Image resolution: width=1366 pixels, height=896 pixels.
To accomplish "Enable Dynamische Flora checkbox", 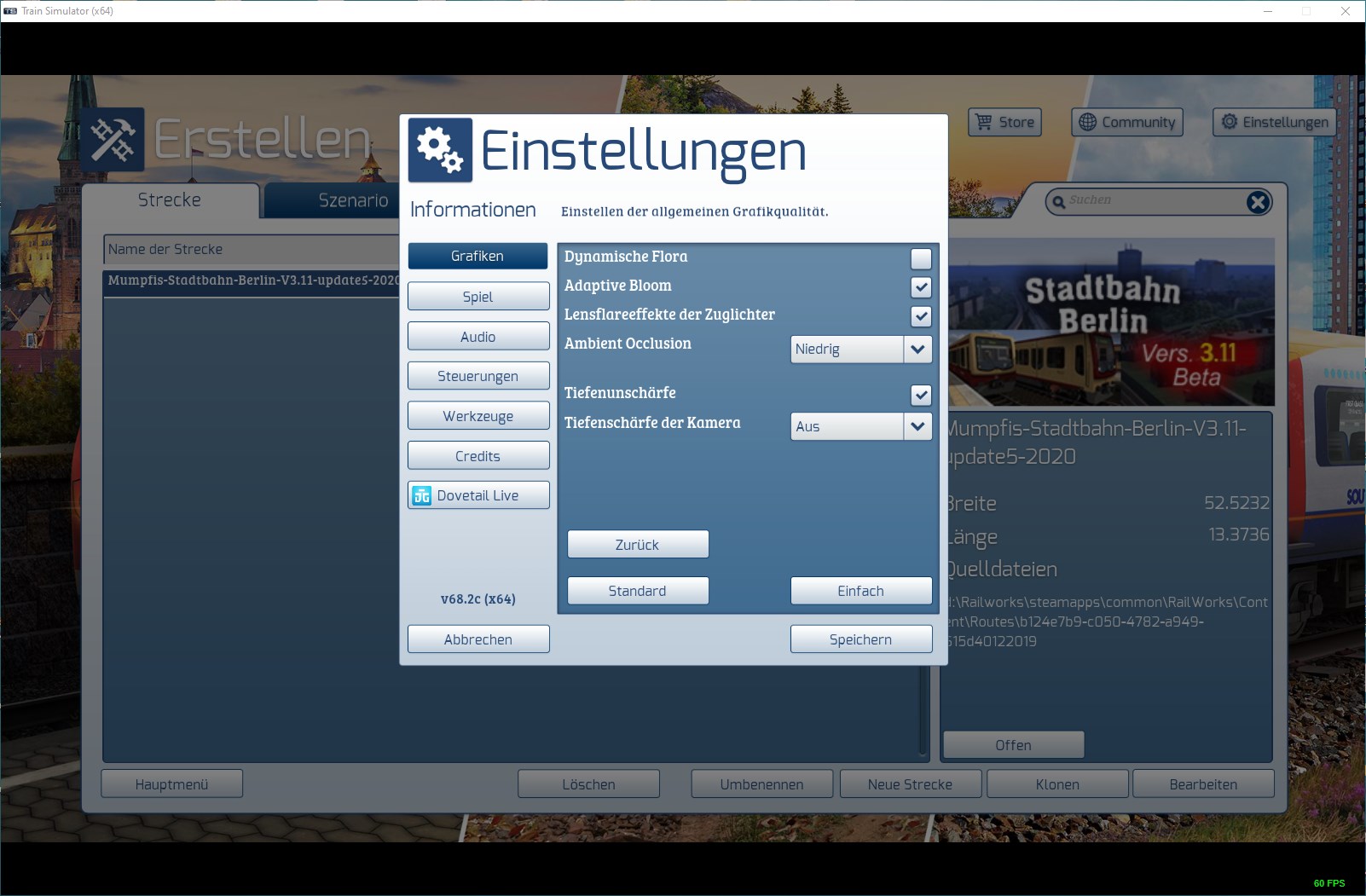I will pos(921,258).
